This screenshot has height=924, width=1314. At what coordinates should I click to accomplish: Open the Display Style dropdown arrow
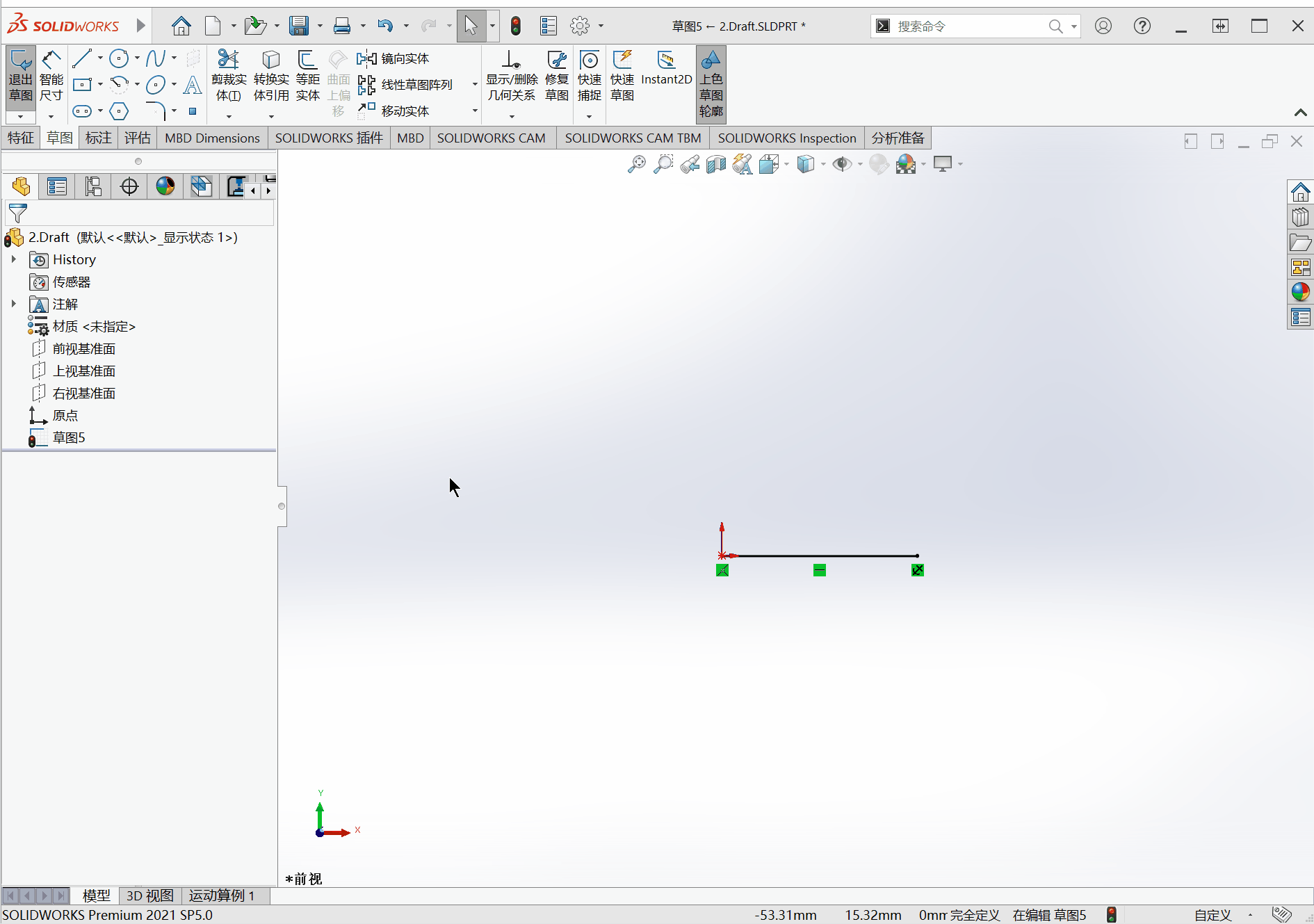[823, 164]
